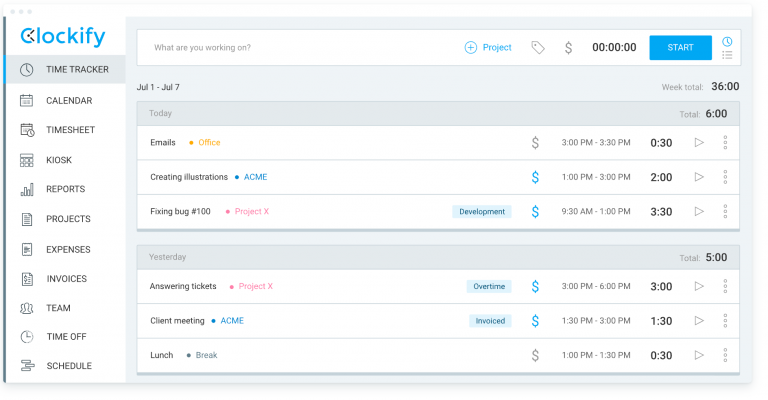Go to Timesheet in sidebar
The height and width of the screenshot is (400, 768).
pyautogui.click(x=71, y=130)
